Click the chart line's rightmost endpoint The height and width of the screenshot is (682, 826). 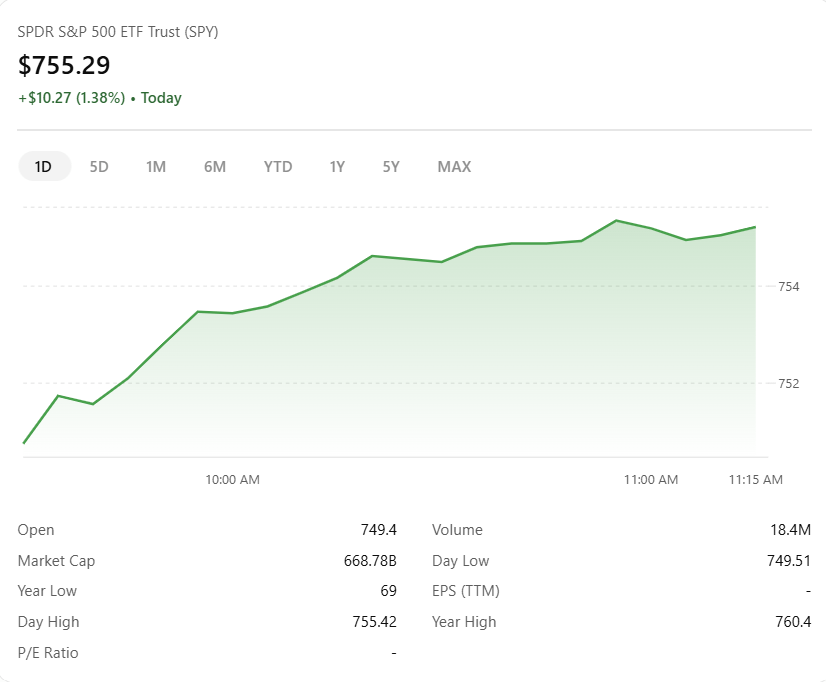755,228
